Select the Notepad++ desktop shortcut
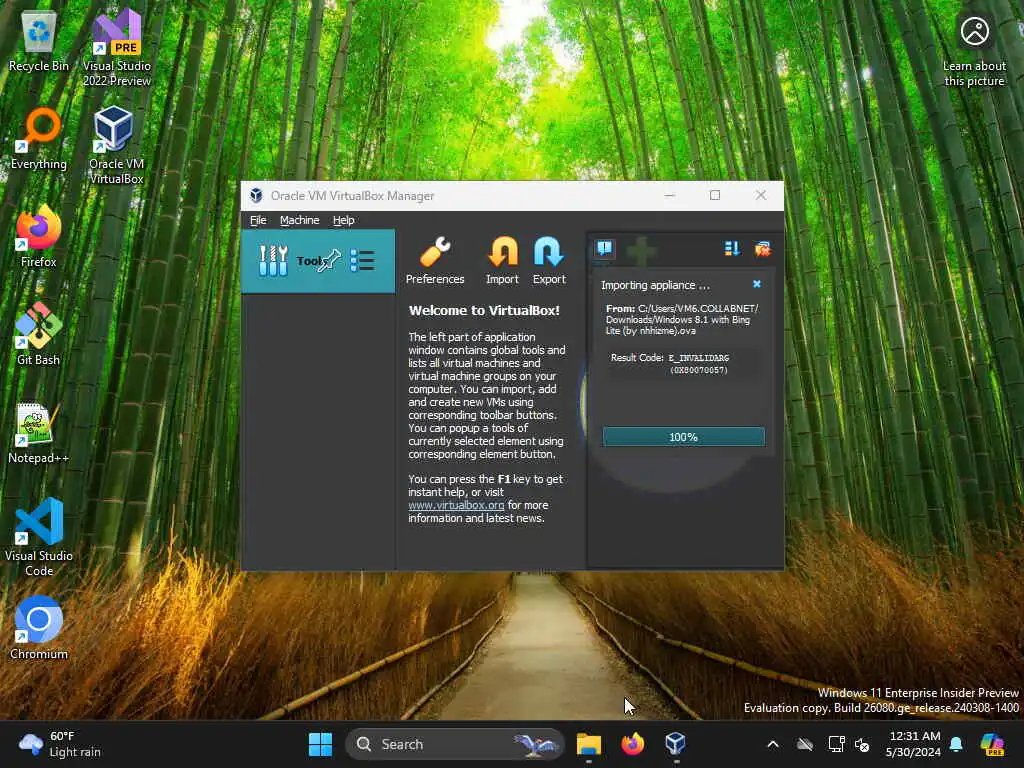The height and width of the screenshot is (768, 1024). click(x=39, y=434)
